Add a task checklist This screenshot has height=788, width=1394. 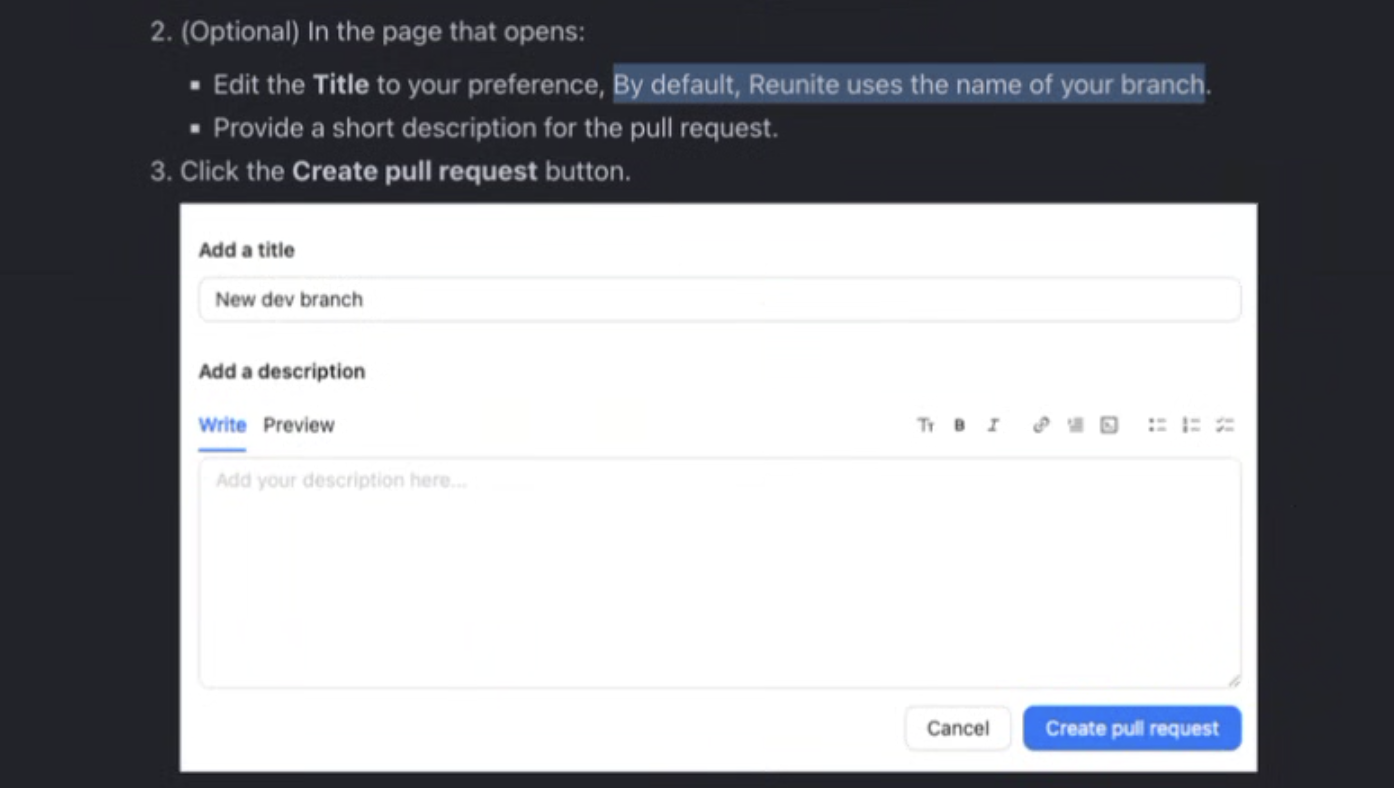tap(1225, 425)
